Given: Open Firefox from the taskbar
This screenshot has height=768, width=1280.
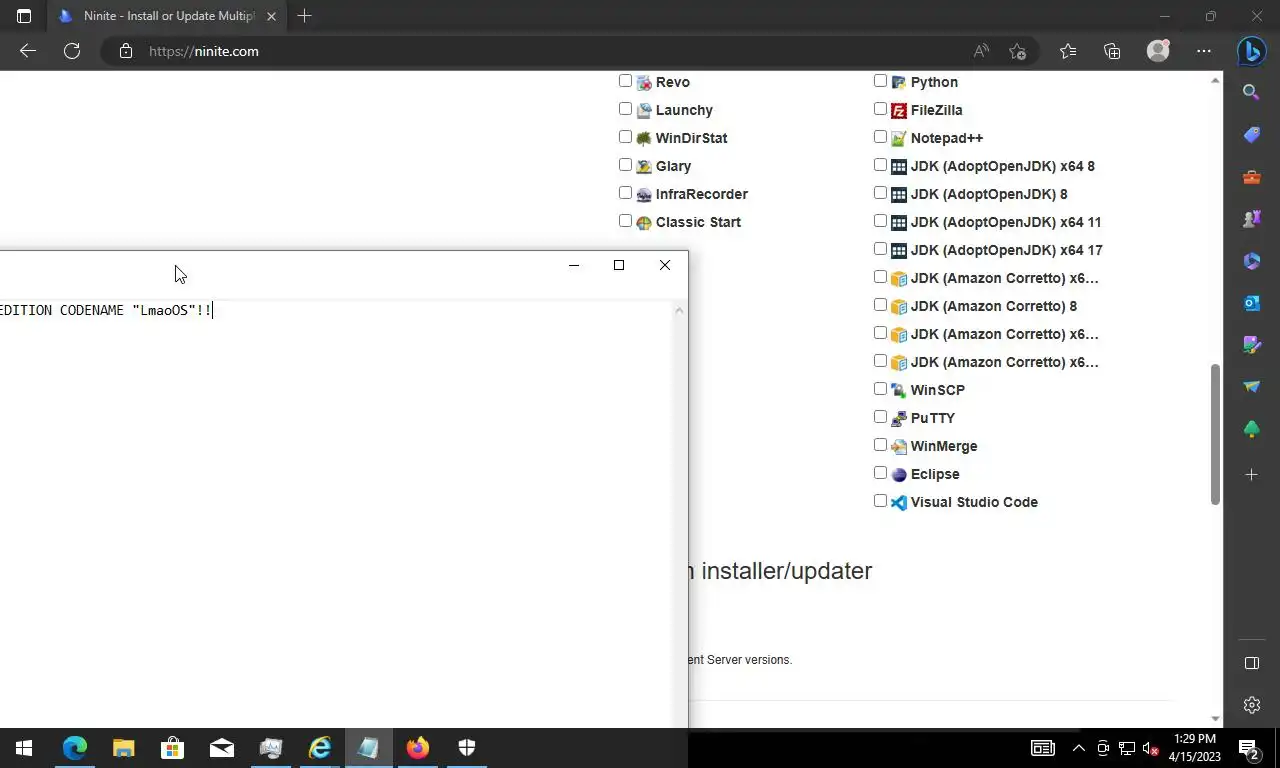Looking at the screenshot, I should coord(417,748).
